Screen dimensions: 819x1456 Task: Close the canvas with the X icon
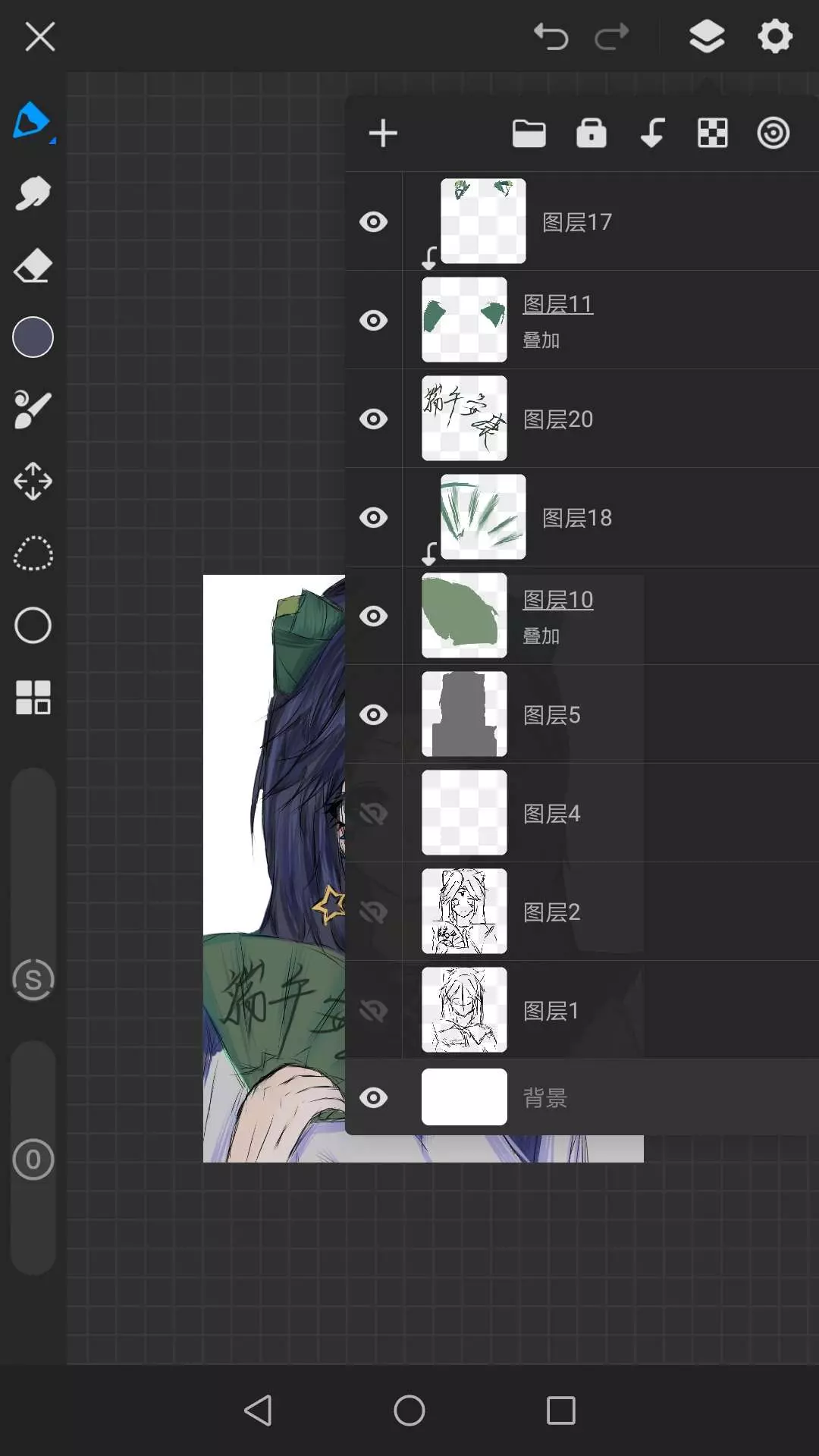click(39, 36)
